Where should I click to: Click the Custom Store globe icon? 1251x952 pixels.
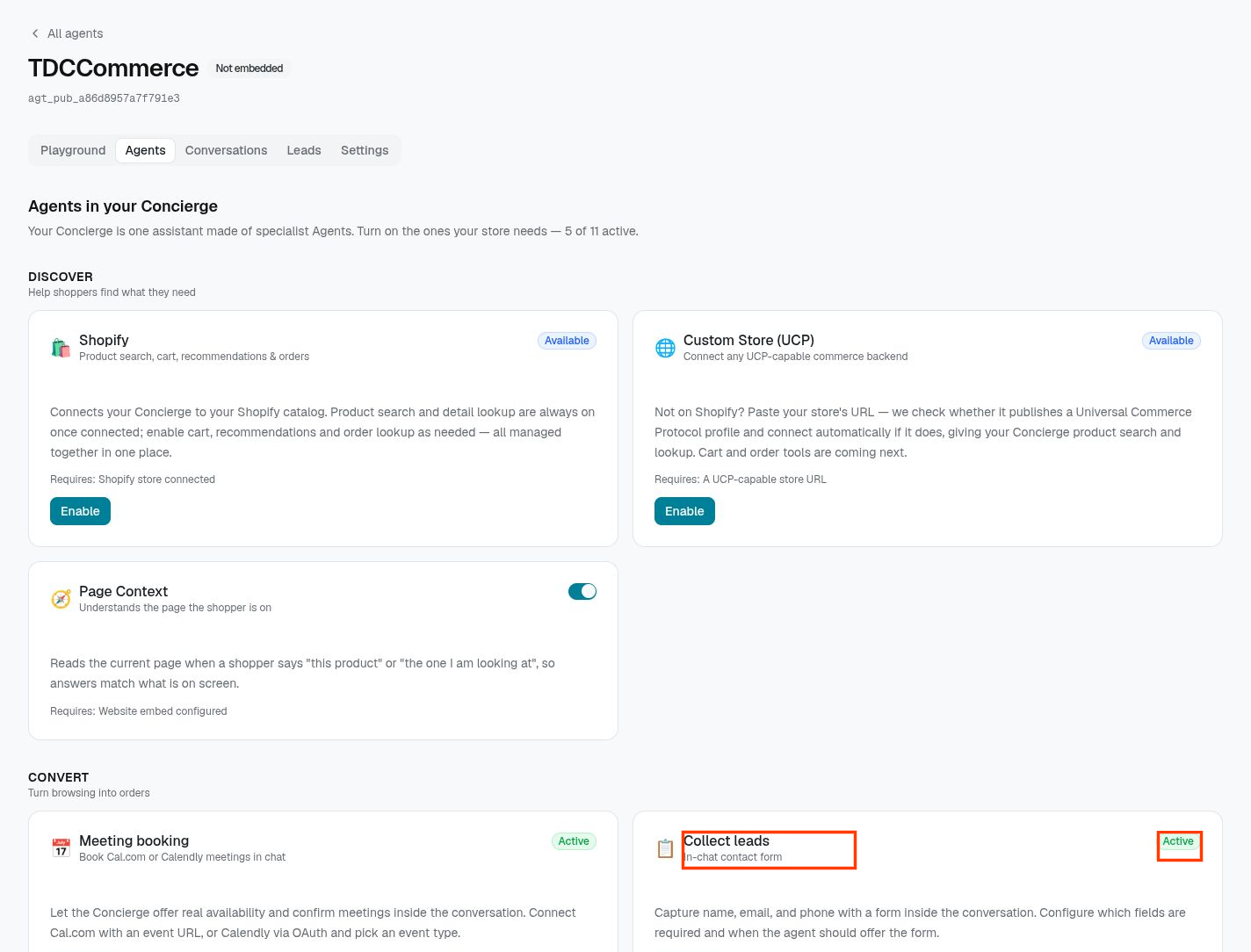pos(665,348)
